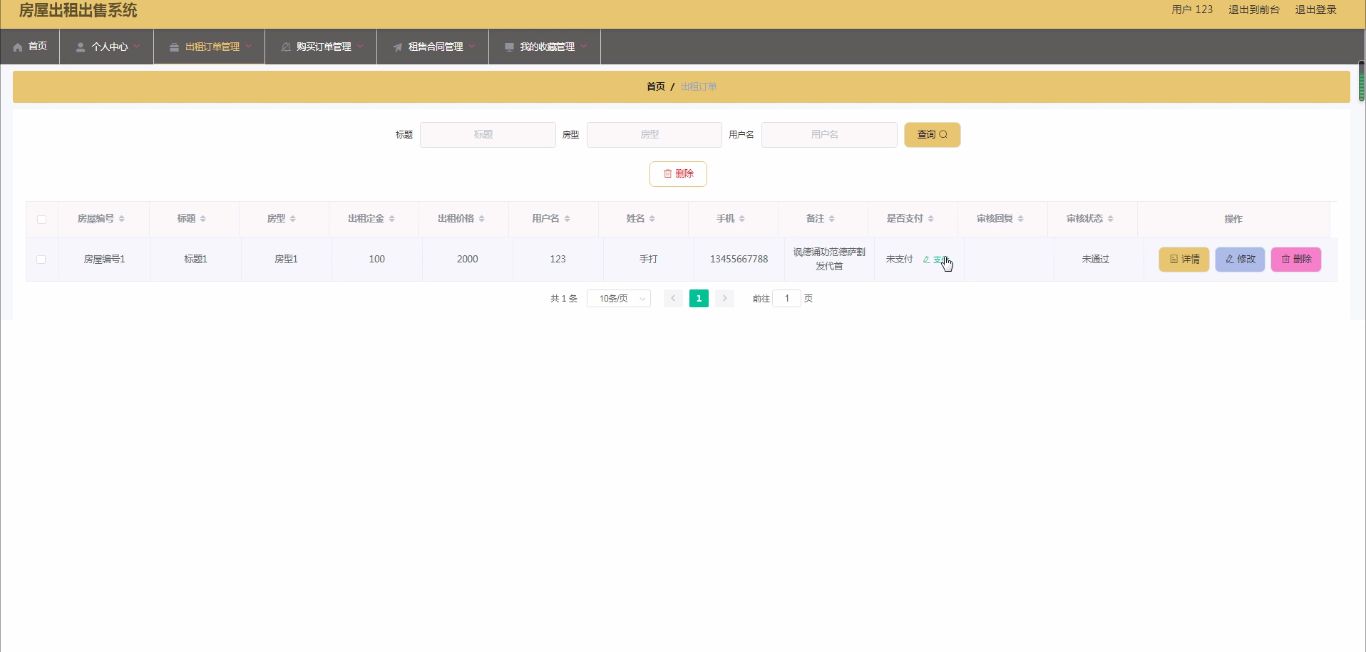1366x652 pixels.
Task: Sort ascending/descending on 房屋编号 column arrows
Action: [x=122, y=219]
